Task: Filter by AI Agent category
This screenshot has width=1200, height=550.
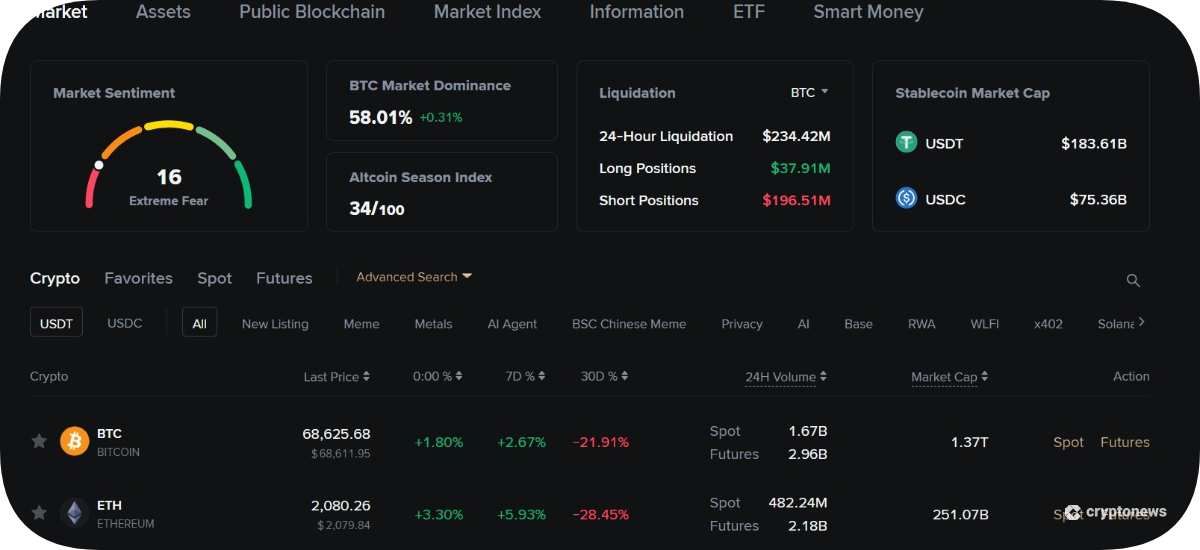Action: pos(512,324)
